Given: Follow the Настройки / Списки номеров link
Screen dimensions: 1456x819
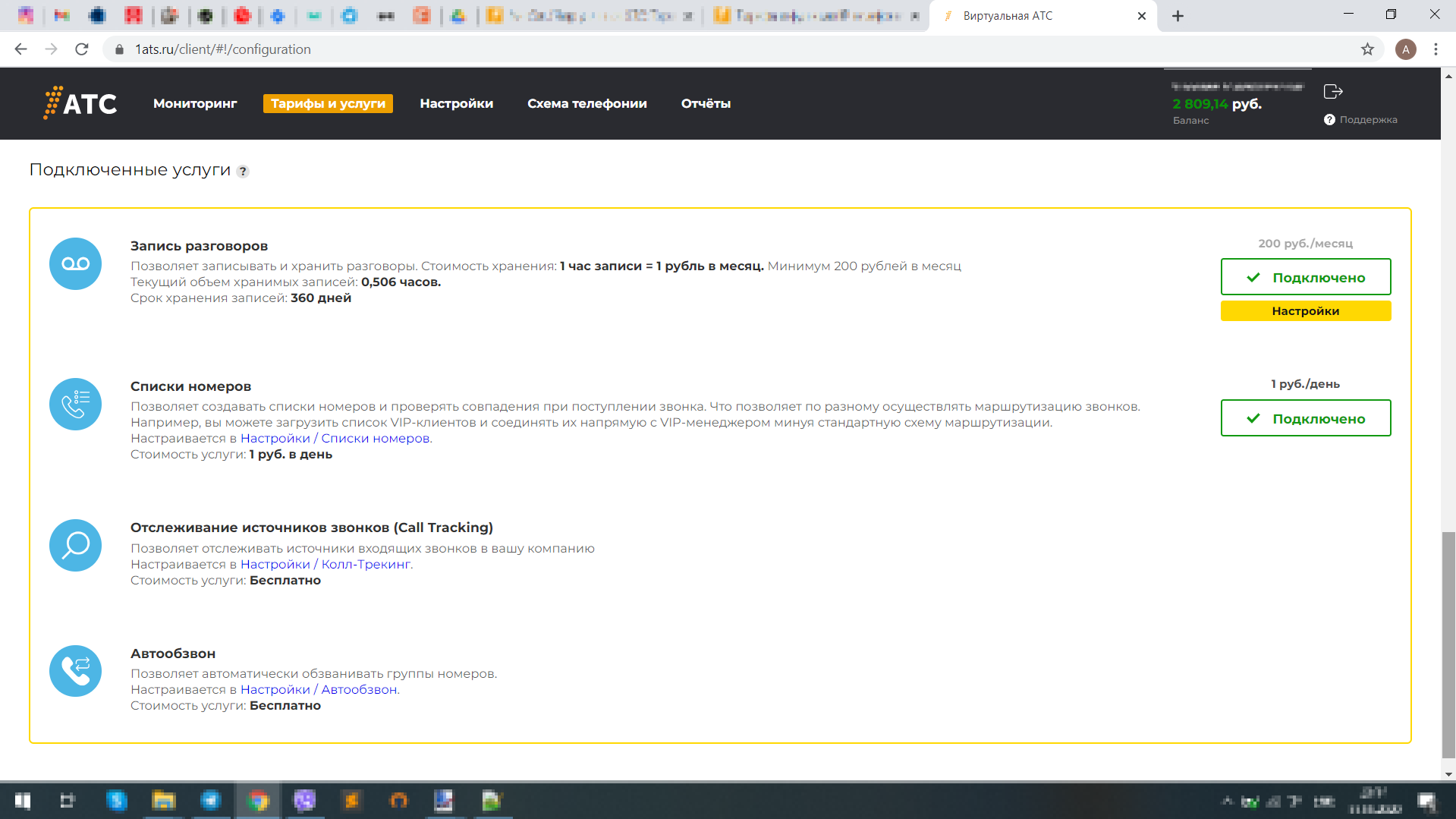Looking at the screenshot, I should pos(335,438).
